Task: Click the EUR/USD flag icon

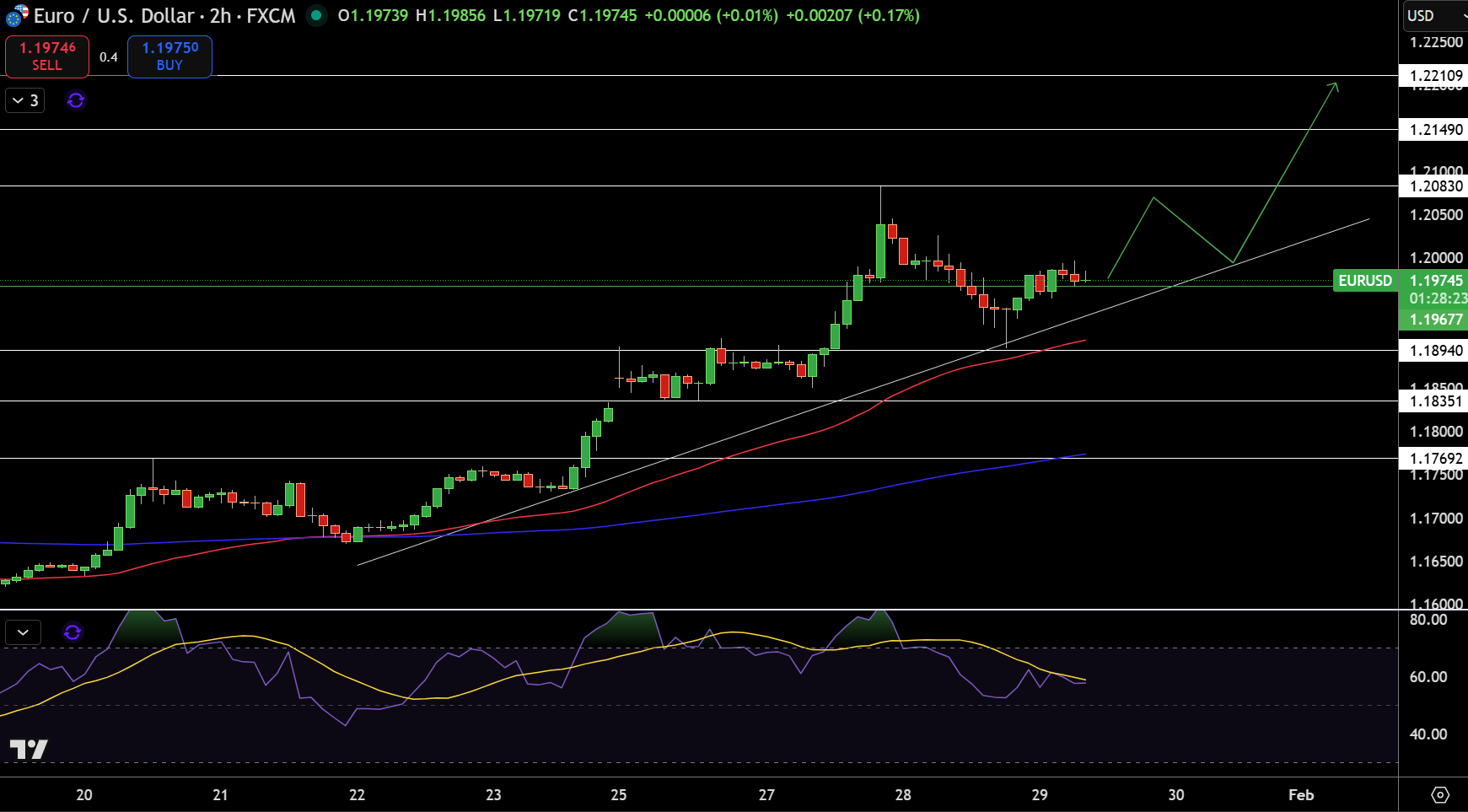Action: pyautogui.click(x=17, y=15)
